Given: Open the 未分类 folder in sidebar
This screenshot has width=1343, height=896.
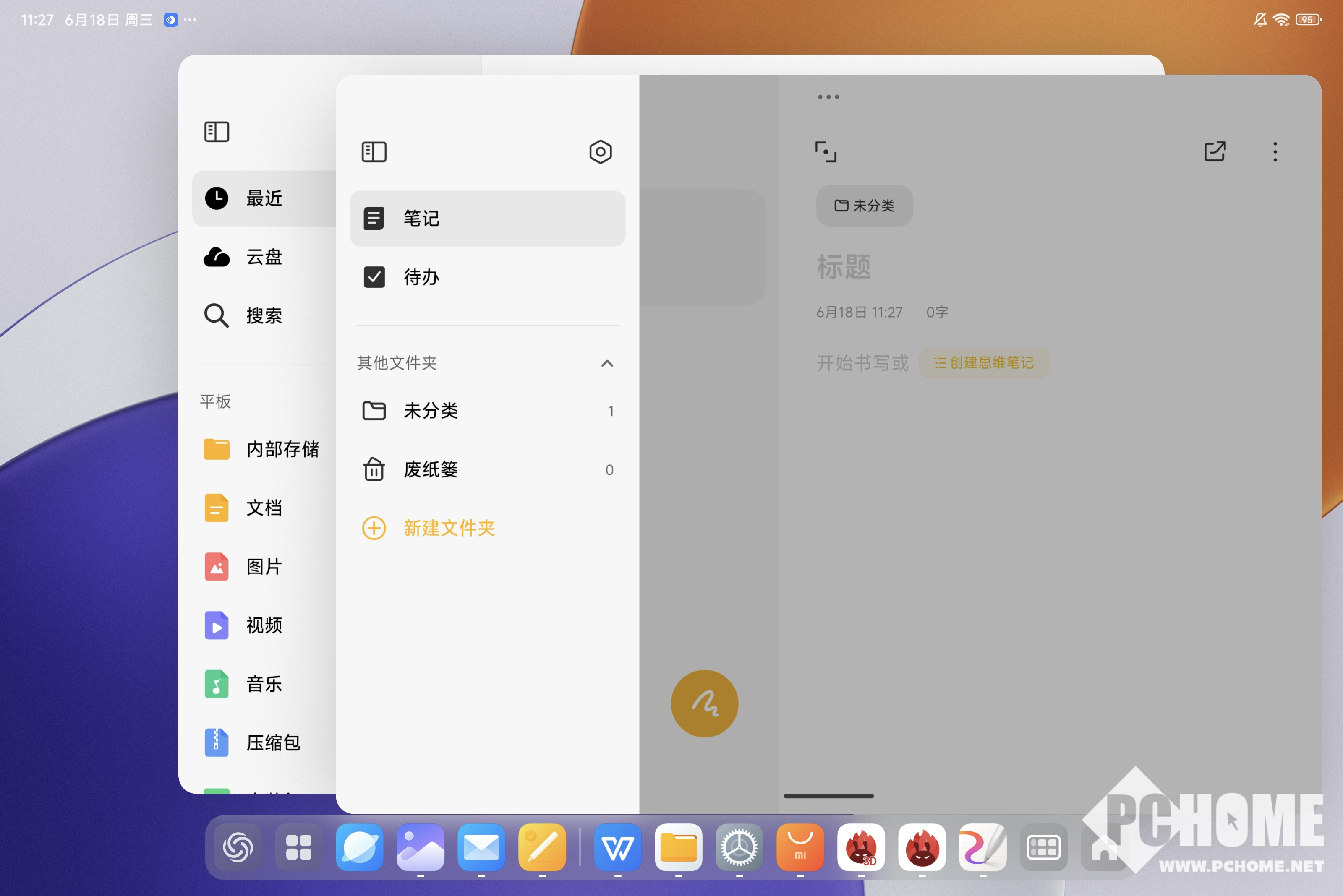Looking at the screenshot, I should 487,411.
